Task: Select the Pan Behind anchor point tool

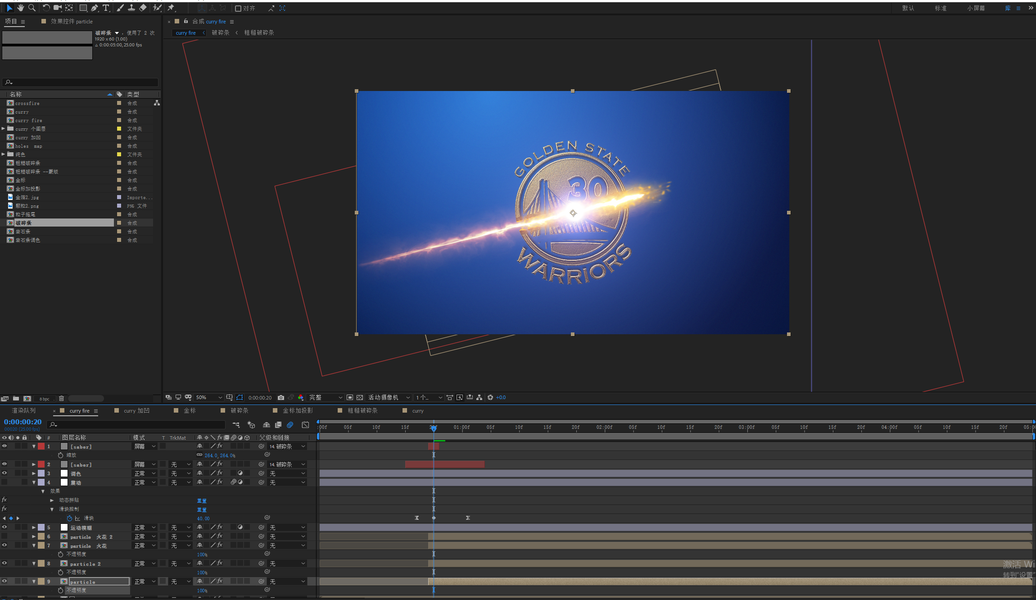Action: tap(69, 8)
